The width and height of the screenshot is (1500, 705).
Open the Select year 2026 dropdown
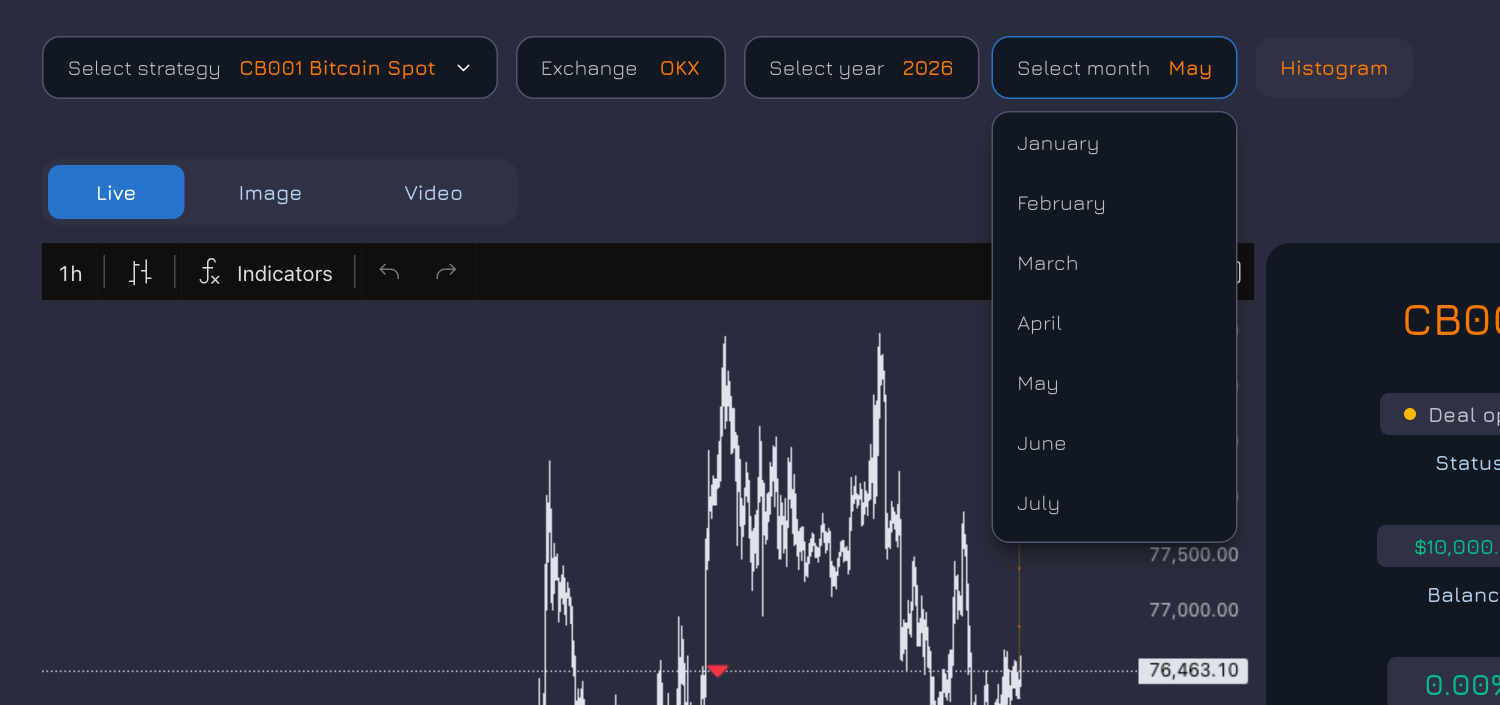coord(861,68)
